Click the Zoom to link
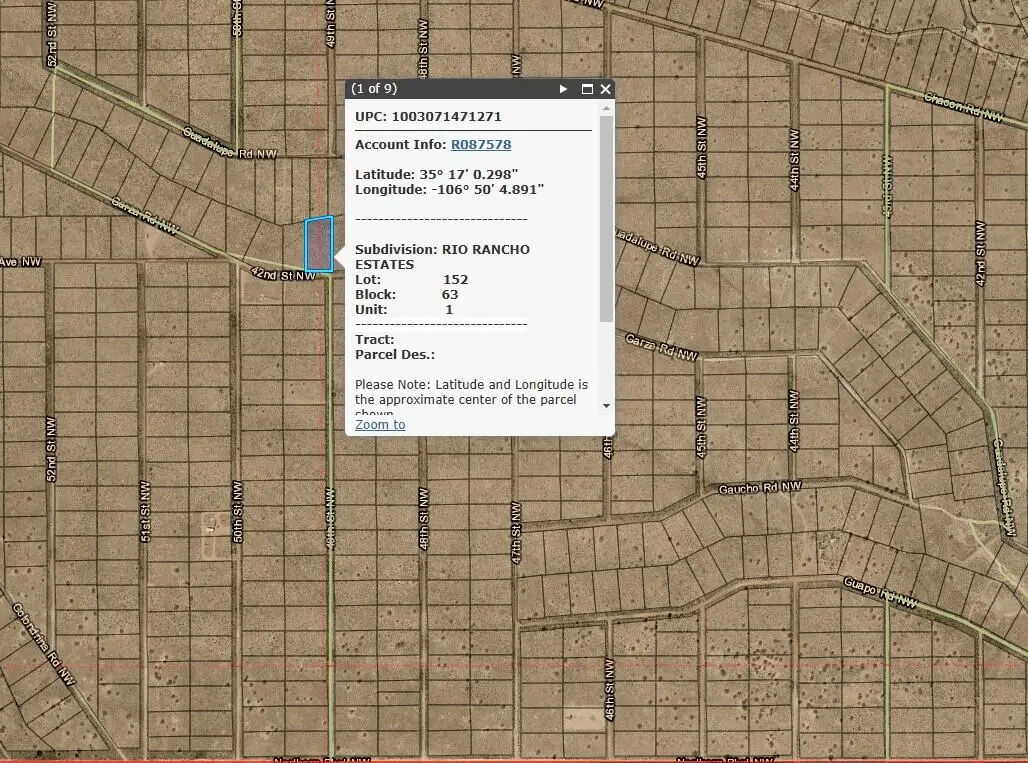Screen dimensions: 1028x763 (379, 424)
